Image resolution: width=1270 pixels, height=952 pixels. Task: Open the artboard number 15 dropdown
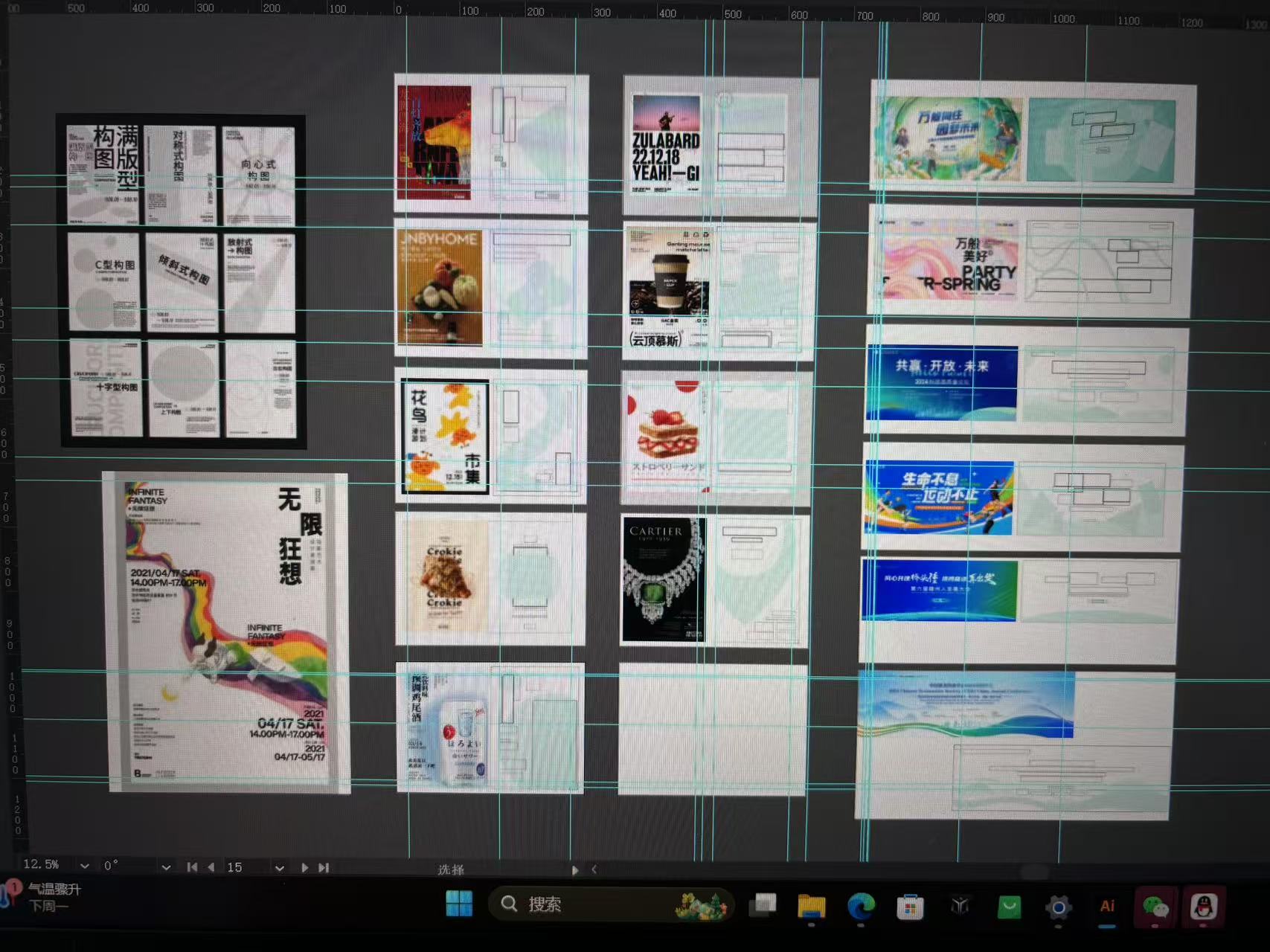click(x=279, y=868)
